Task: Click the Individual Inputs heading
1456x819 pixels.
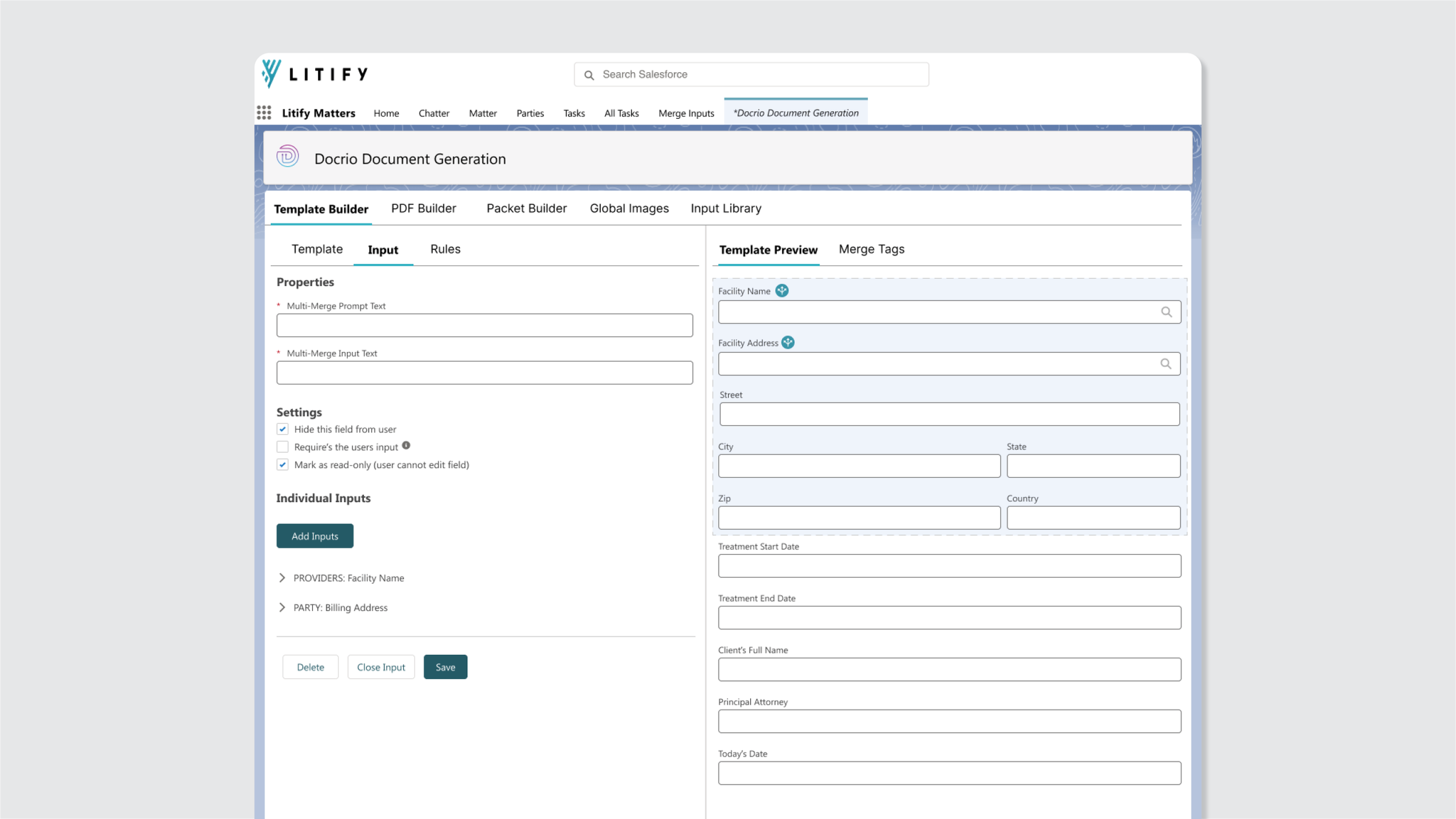Action: 323,498
